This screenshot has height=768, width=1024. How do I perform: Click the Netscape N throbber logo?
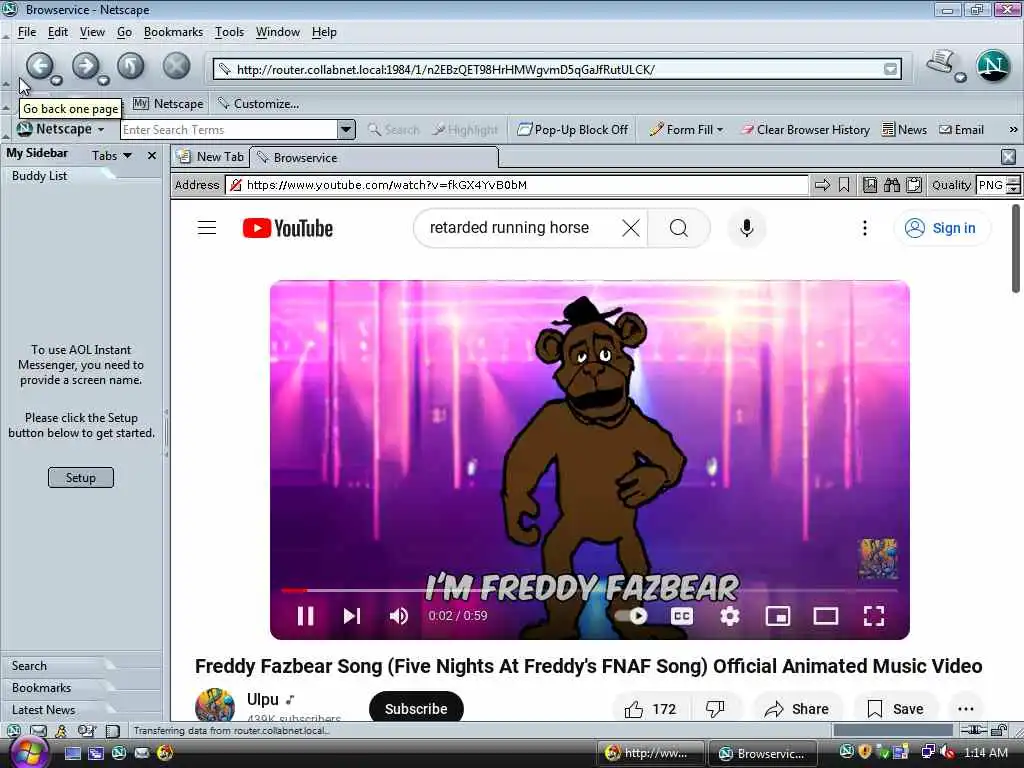[x=993, y=66]
